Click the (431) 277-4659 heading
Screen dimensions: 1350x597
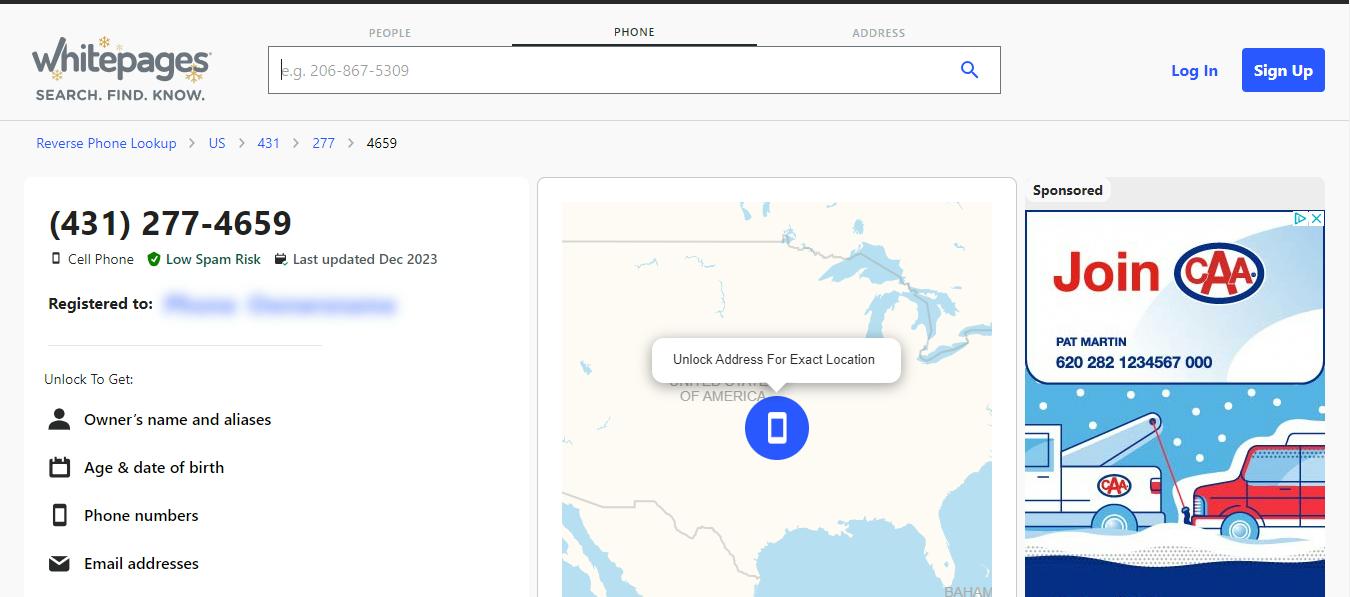[x=170, y=223]
